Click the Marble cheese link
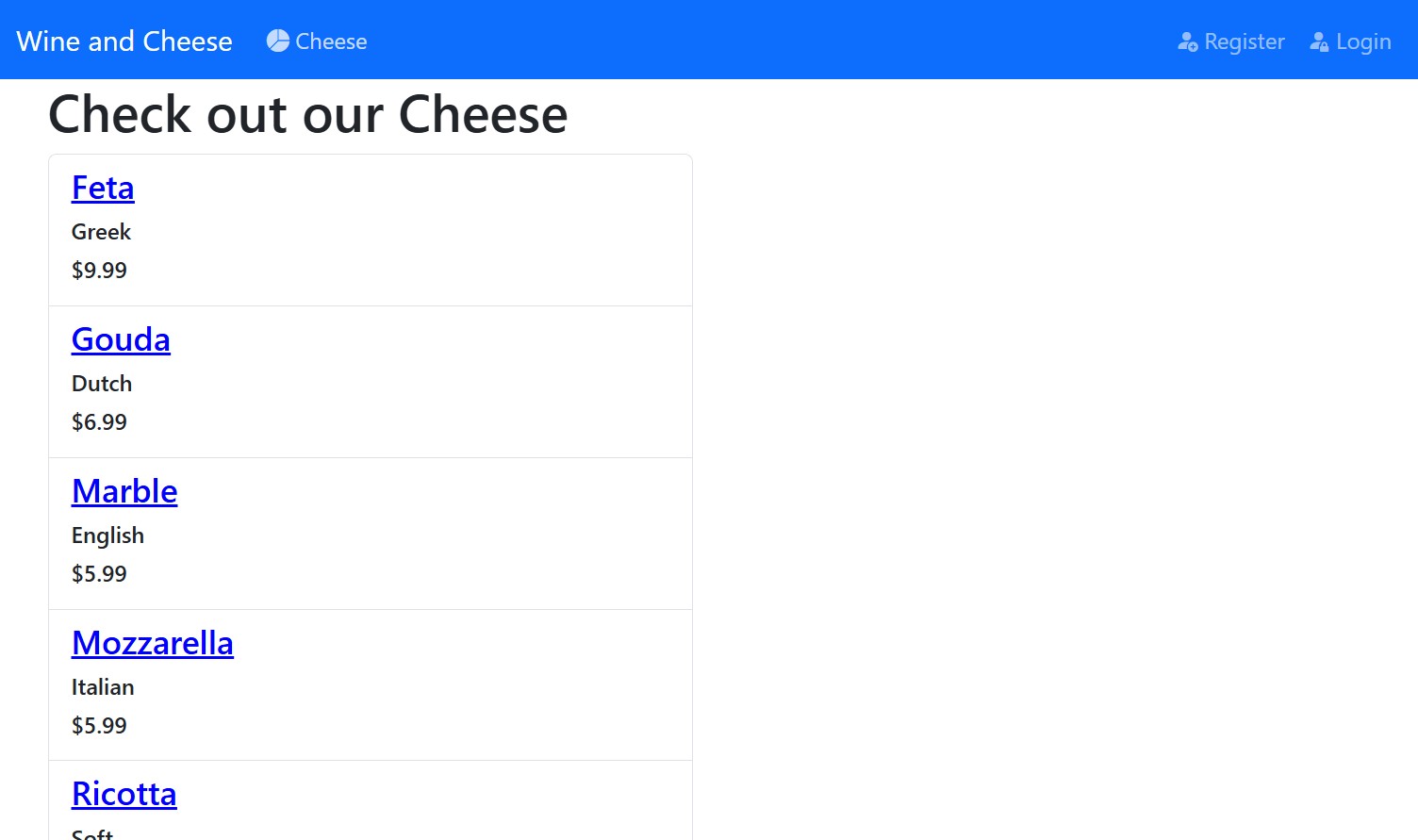The image size is (1418, 840). (124, 491)
